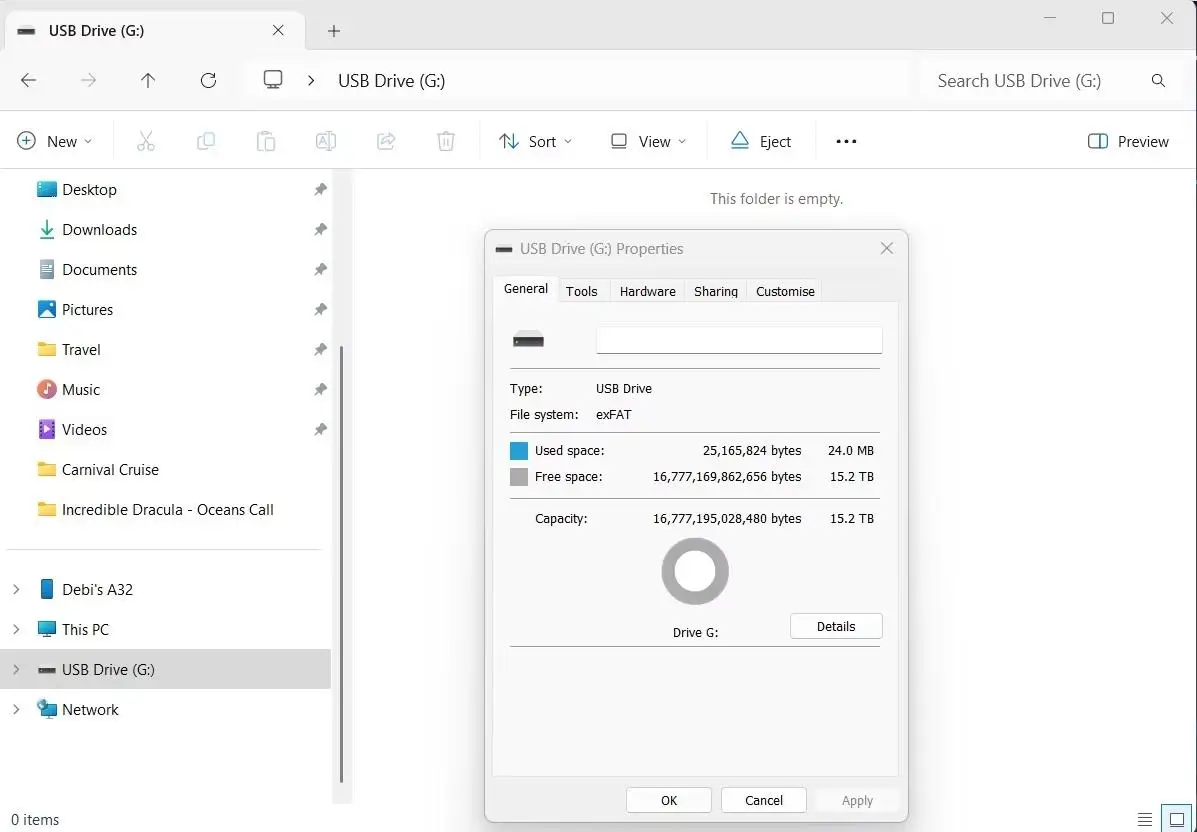Expand Debi's A32 tree node
Screen dimensions: 1197x832
click(16, 589)
